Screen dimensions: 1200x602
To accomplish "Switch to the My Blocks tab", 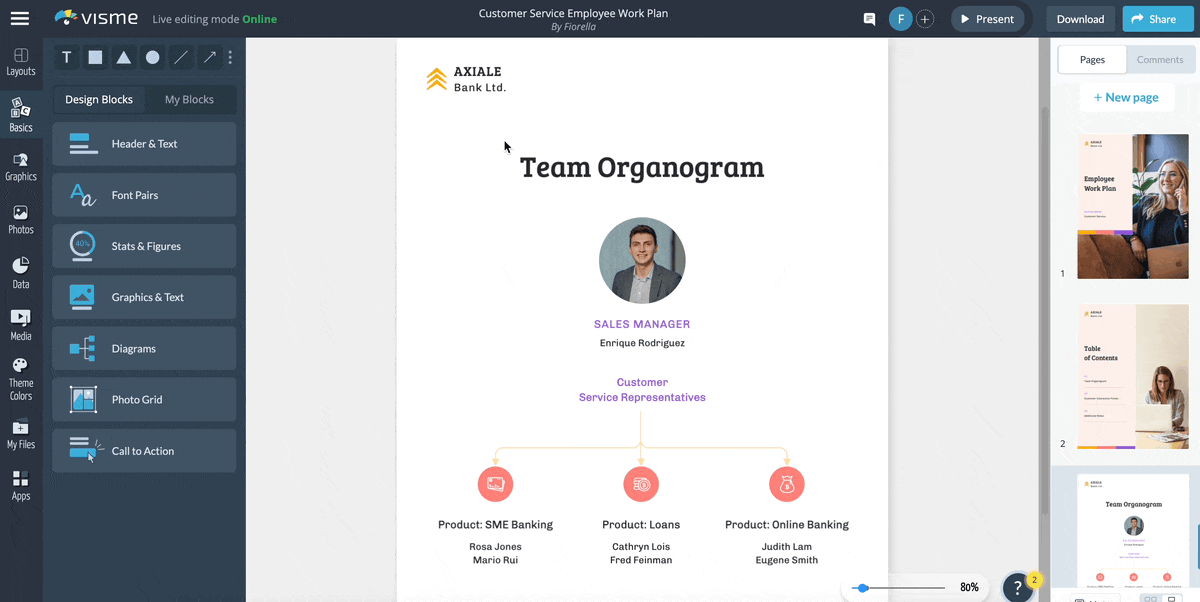I will [189, 100].
